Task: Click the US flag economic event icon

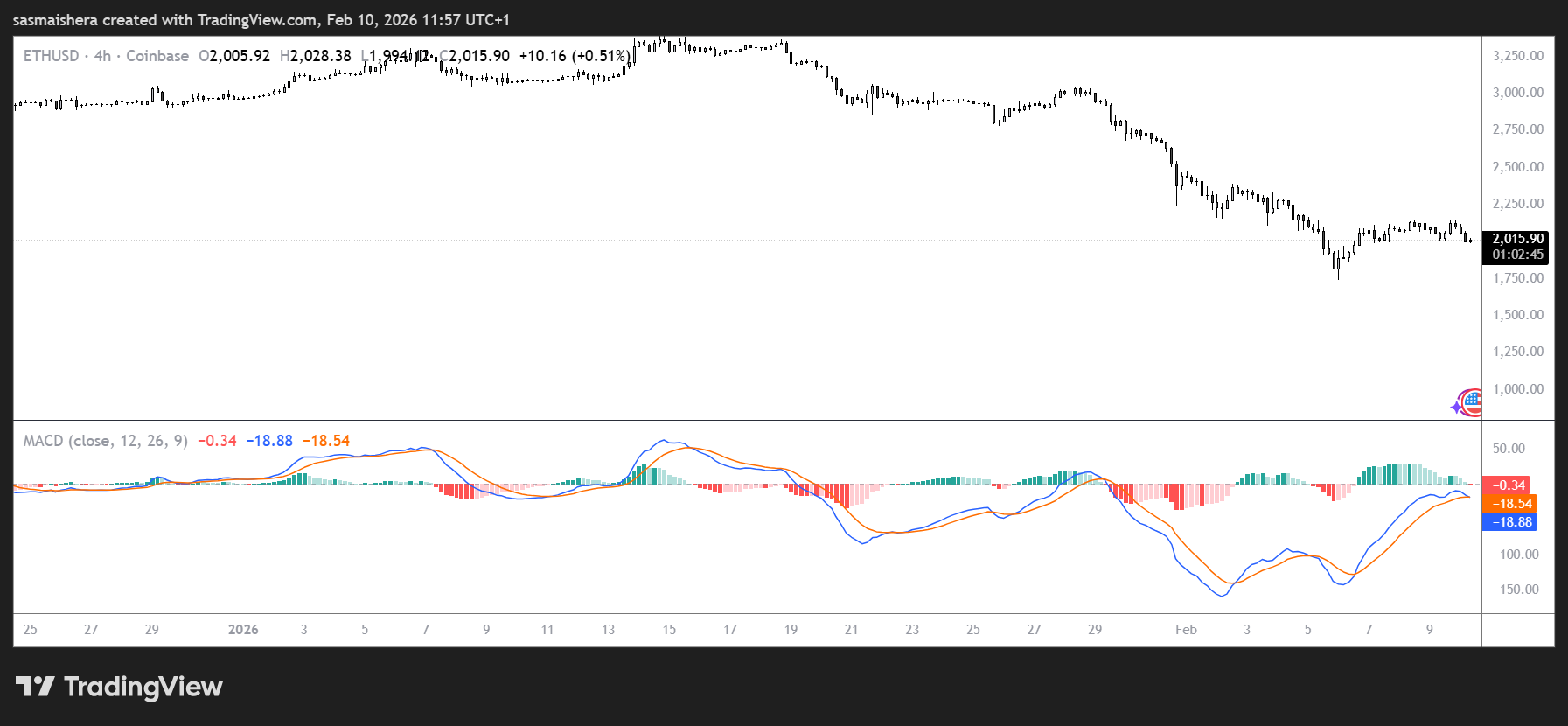Action: pos(1473,401)
